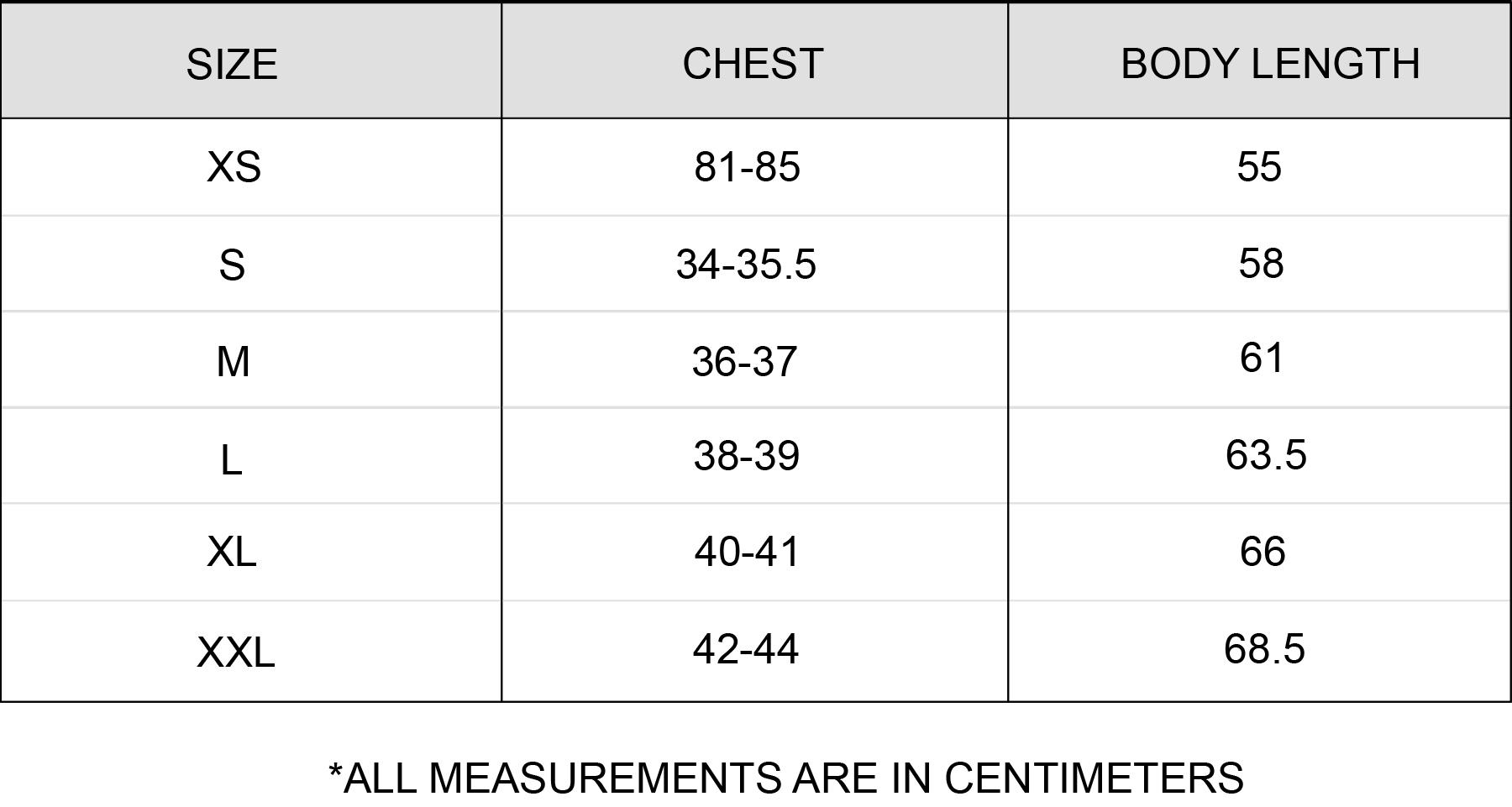Click the SIZE column header
Screen dimensions: 1512x807
click(232, 64)
